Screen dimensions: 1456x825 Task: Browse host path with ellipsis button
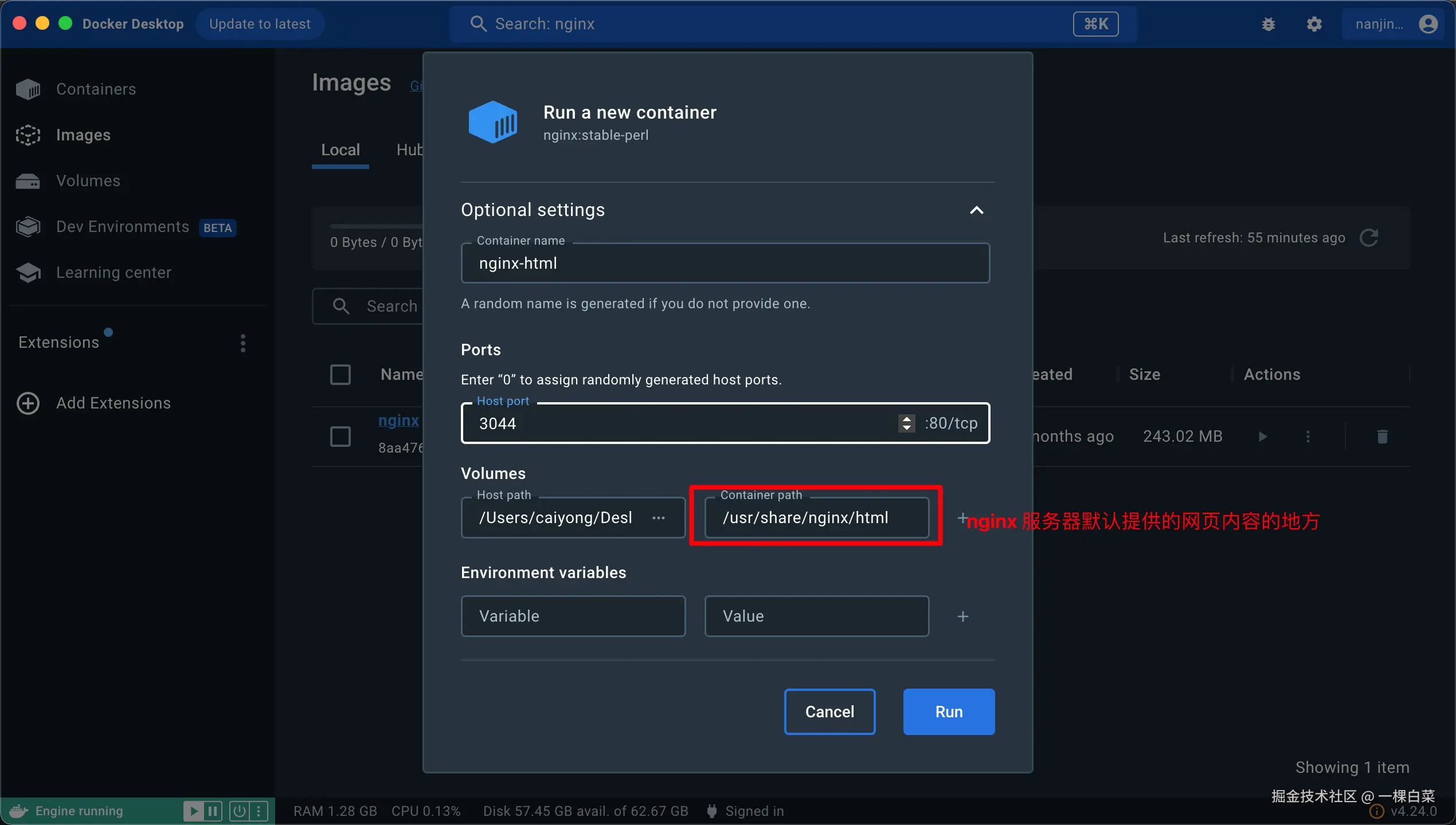click(659, 518)
